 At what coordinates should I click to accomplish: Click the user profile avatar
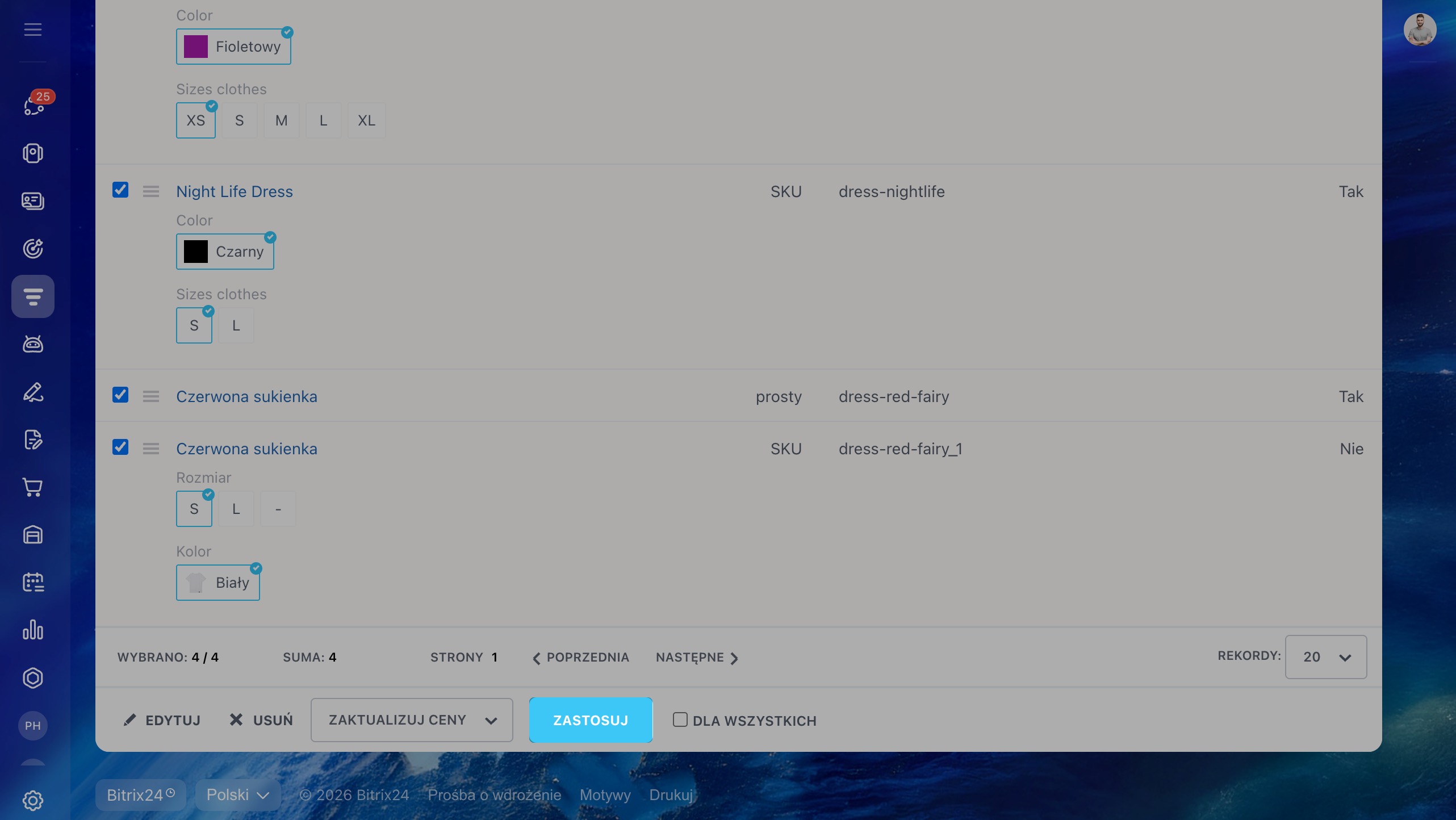pos(1420,30)
